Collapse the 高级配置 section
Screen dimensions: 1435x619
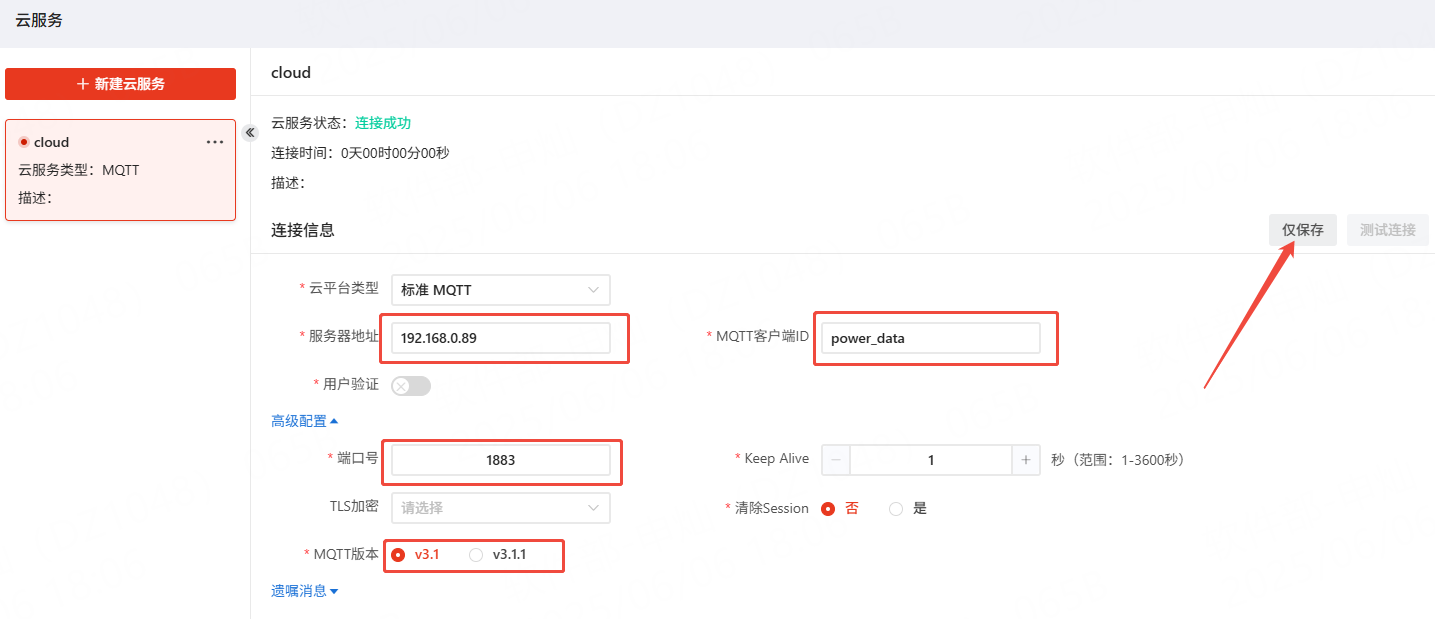point(305,421)
